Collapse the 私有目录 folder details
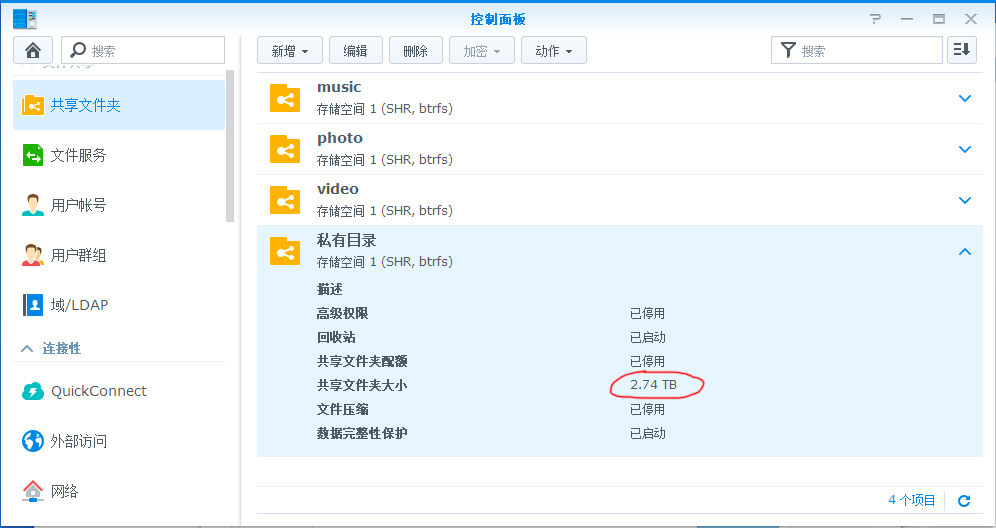 point(964,252)
